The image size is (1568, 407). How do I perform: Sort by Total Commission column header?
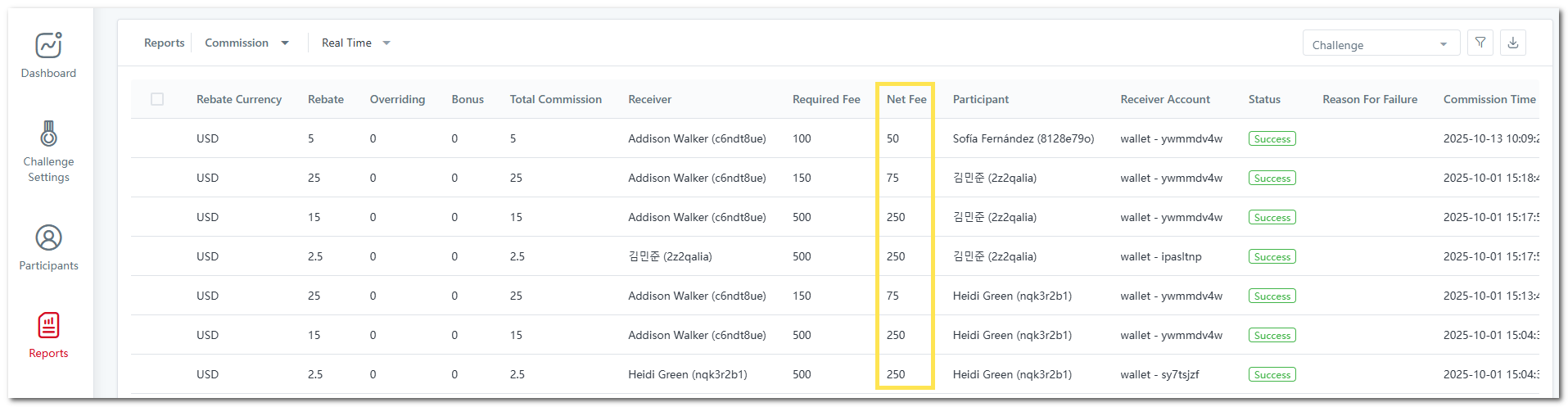555,99
